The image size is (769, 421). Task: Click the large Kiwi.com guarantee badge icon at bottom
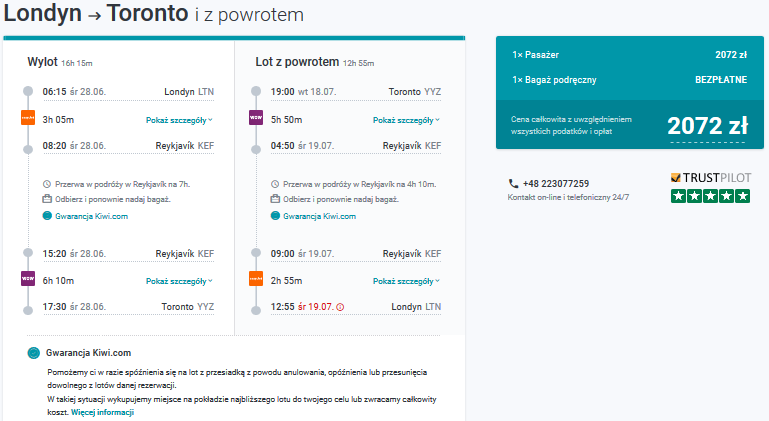point(33,353)
